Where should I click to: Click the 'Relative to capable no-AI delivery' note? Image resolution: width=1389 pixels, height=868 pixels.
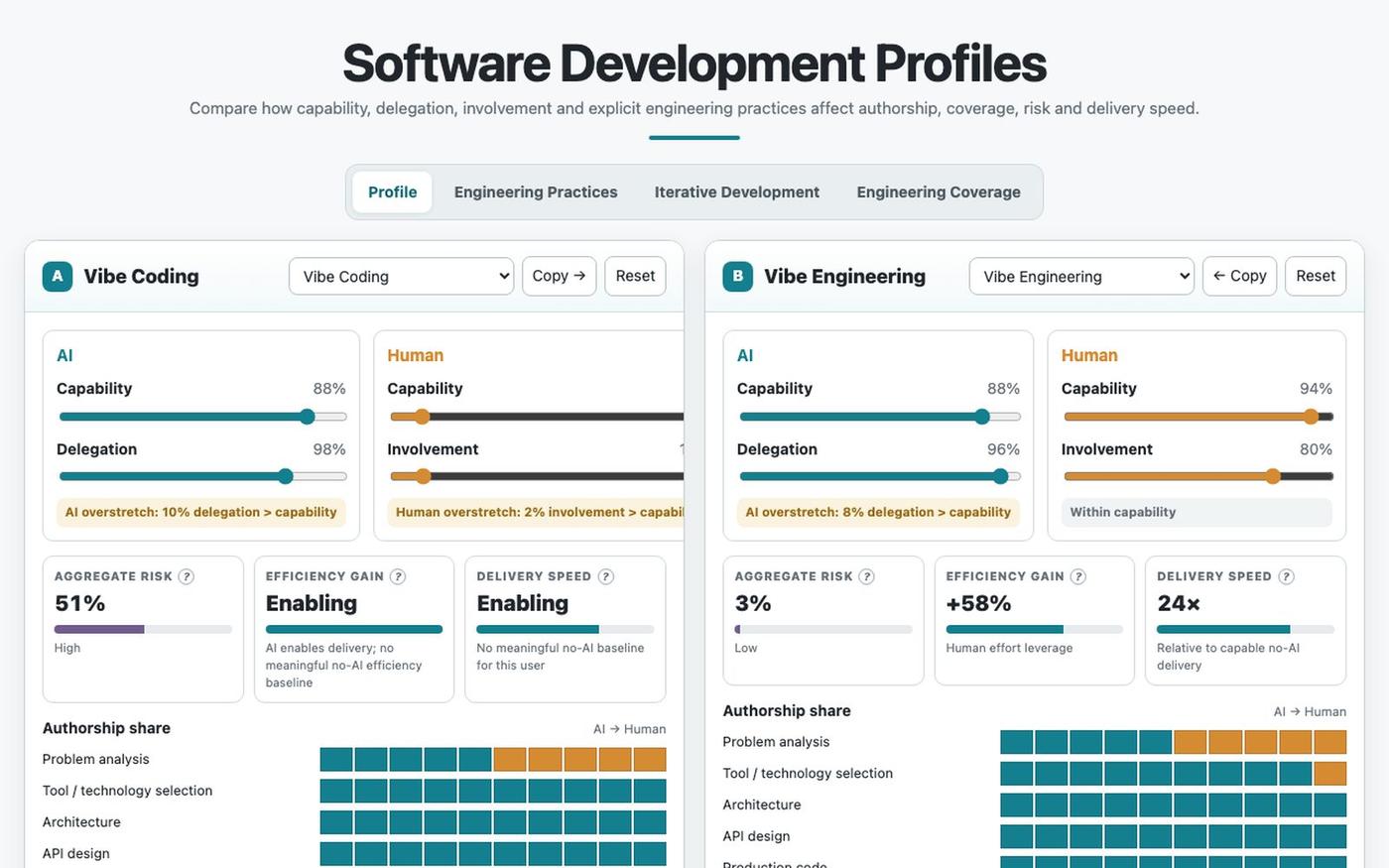(x=1228, y=657)
